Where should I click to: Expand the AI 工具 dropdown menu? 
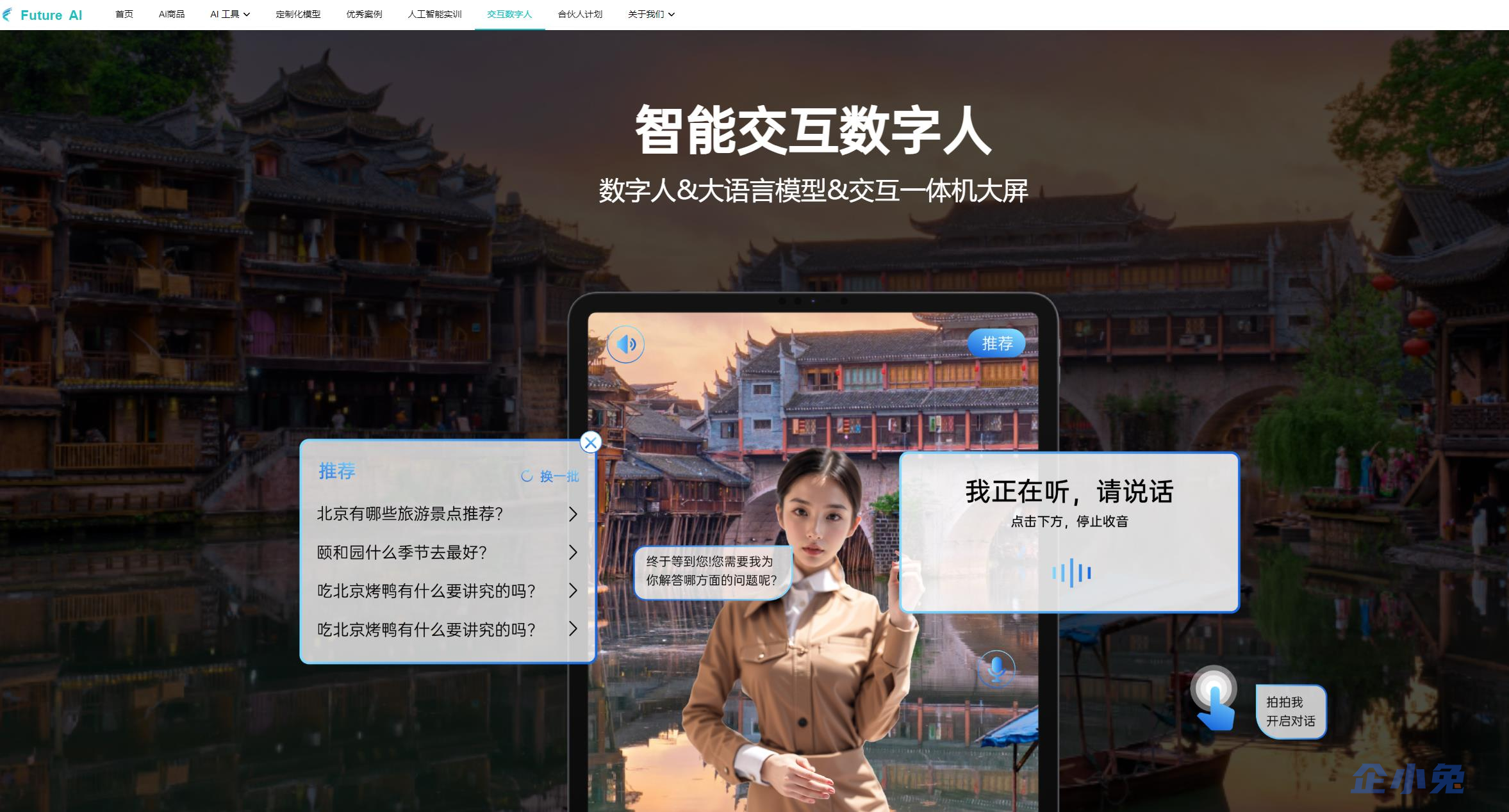tap(229, 14)
